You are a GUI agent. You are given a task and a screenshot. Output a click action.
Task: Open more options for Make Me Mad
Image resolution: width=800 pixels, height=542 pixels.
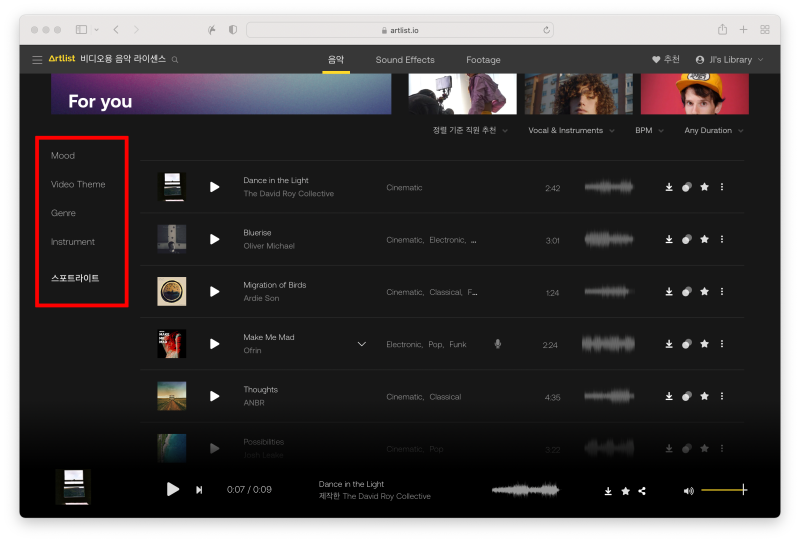(x=722, y=344)
